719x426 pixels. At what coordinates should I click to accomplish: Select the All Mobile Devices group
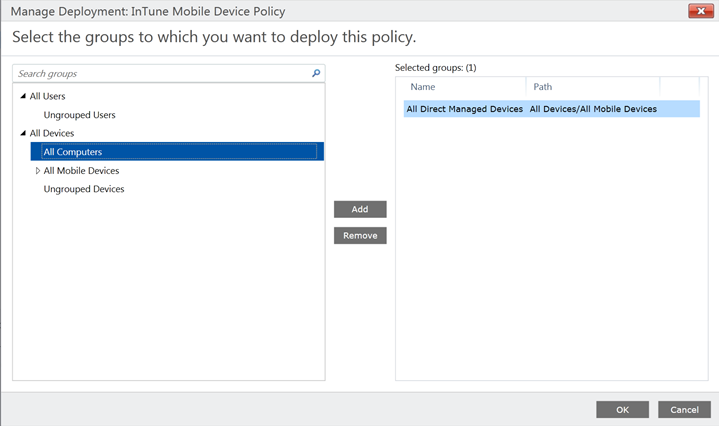tap(81, 171)
